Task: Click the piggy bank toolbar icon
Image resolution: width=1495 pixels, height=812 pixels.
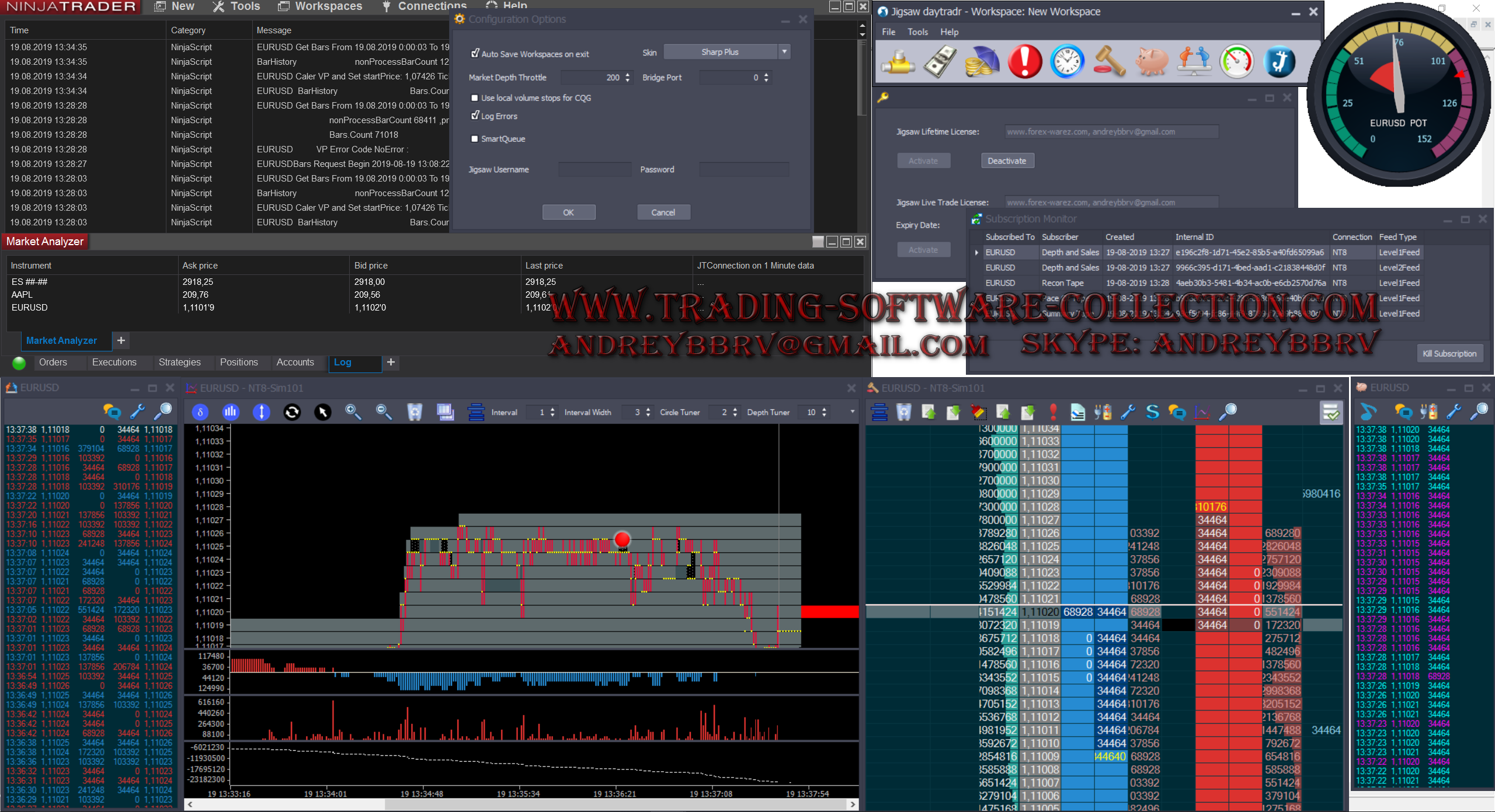Action: tap(1151, 61)
